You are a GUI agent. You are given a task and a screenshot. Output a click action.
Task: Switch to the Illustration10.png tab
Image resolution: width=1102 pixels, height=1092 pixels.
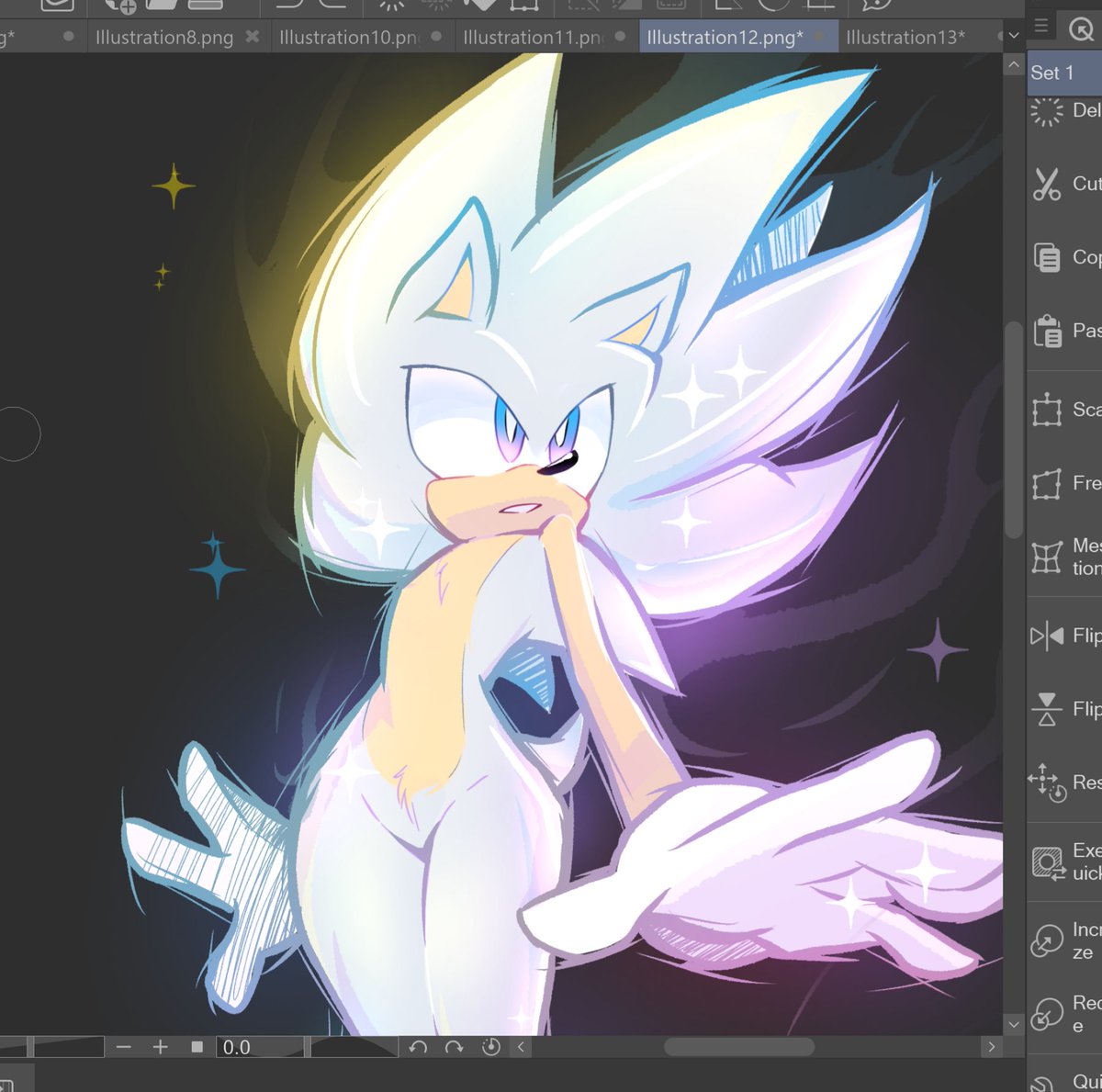(x=354, y=37)
